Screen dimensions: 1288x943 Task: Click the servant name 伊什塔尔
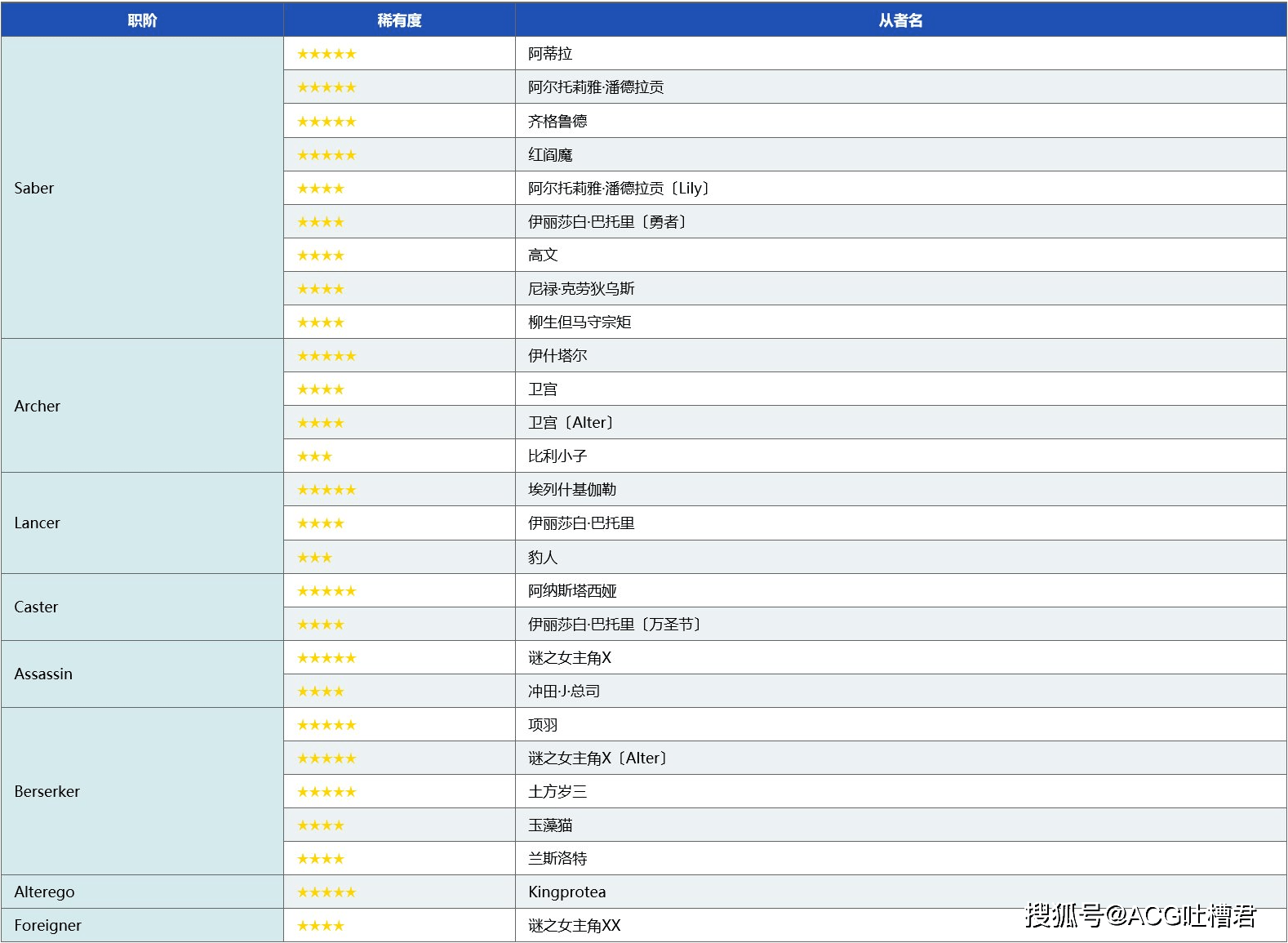click(557, 355)
